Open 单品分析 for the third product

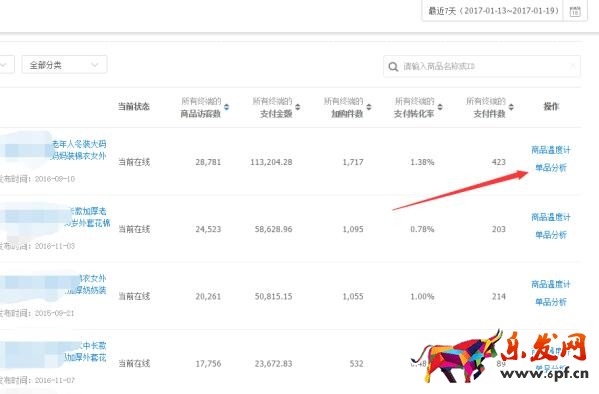[x=550, y=302]
